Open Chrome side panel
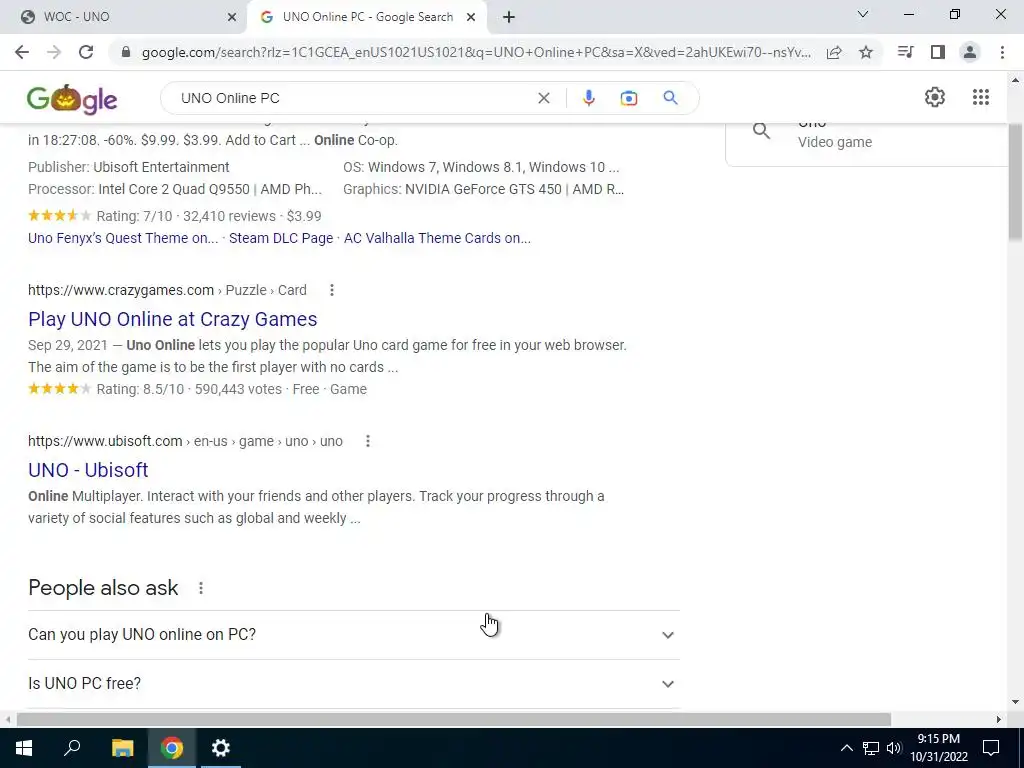Screen dimensions: 1024x768 938,52
